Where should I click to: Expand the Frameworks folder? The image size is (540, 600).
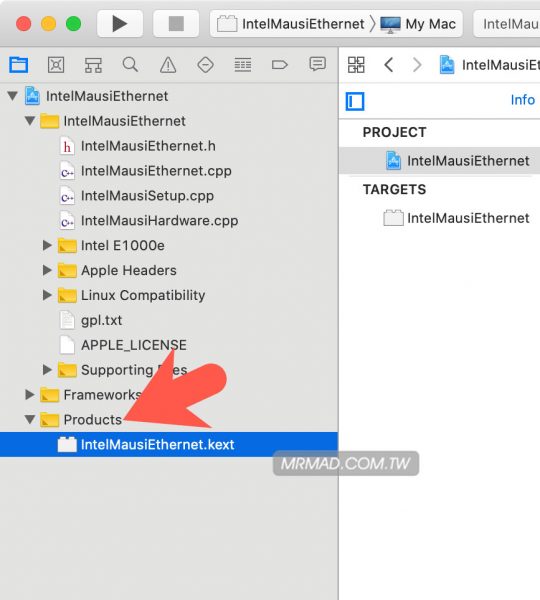point(29,395)
